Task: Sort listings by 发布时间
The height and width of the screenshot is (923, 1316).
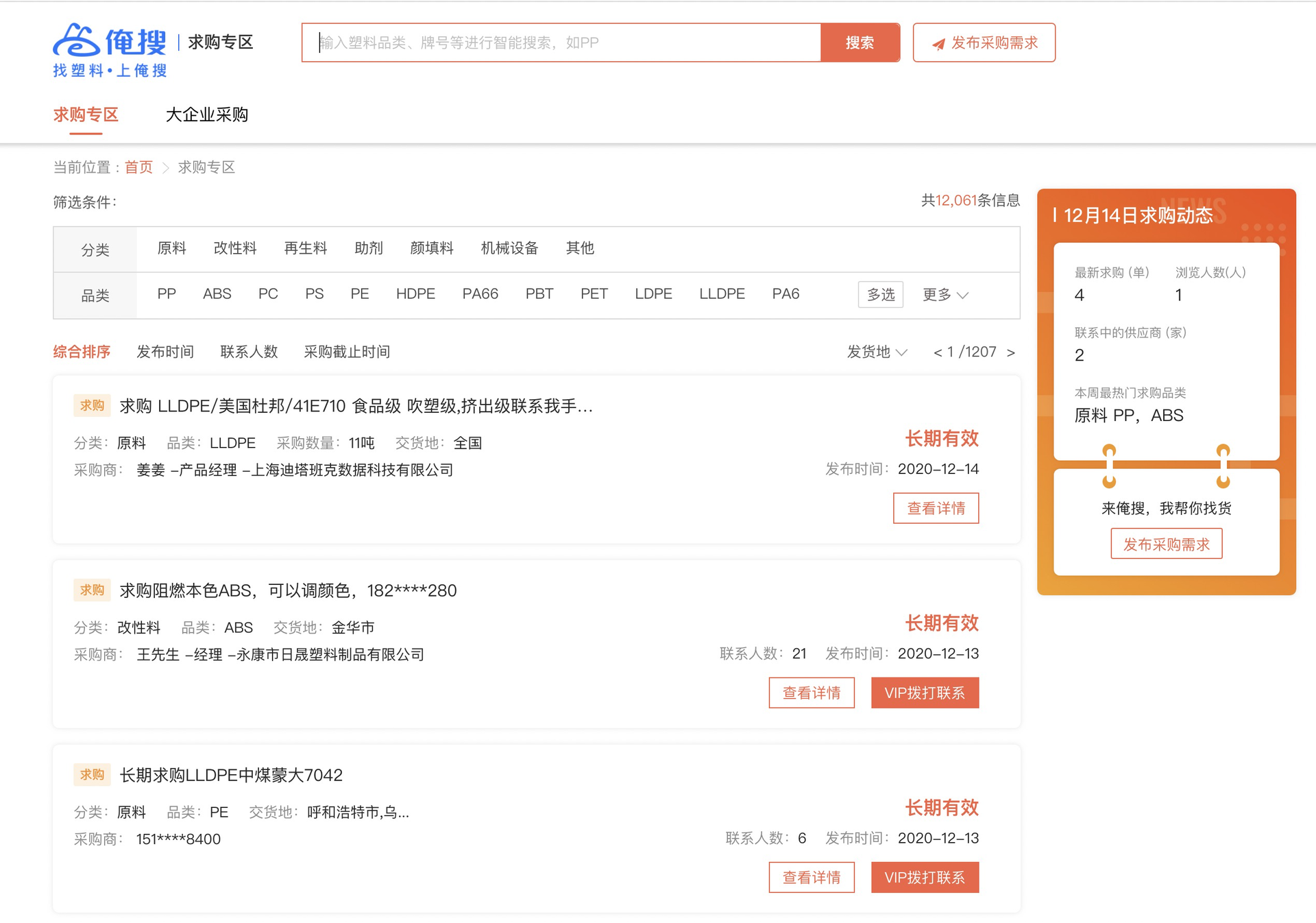Action: click(x=165, y=352)
